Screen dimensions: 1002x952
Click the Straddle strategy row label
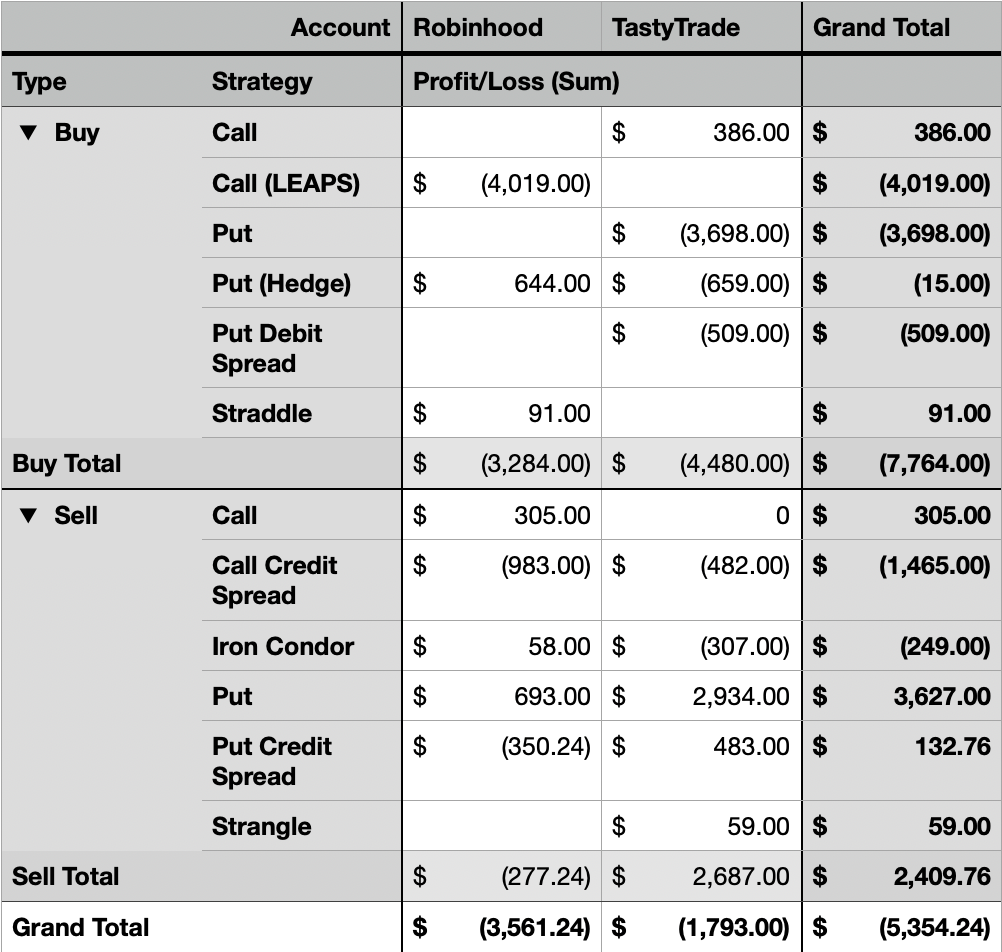pos(262,414)
